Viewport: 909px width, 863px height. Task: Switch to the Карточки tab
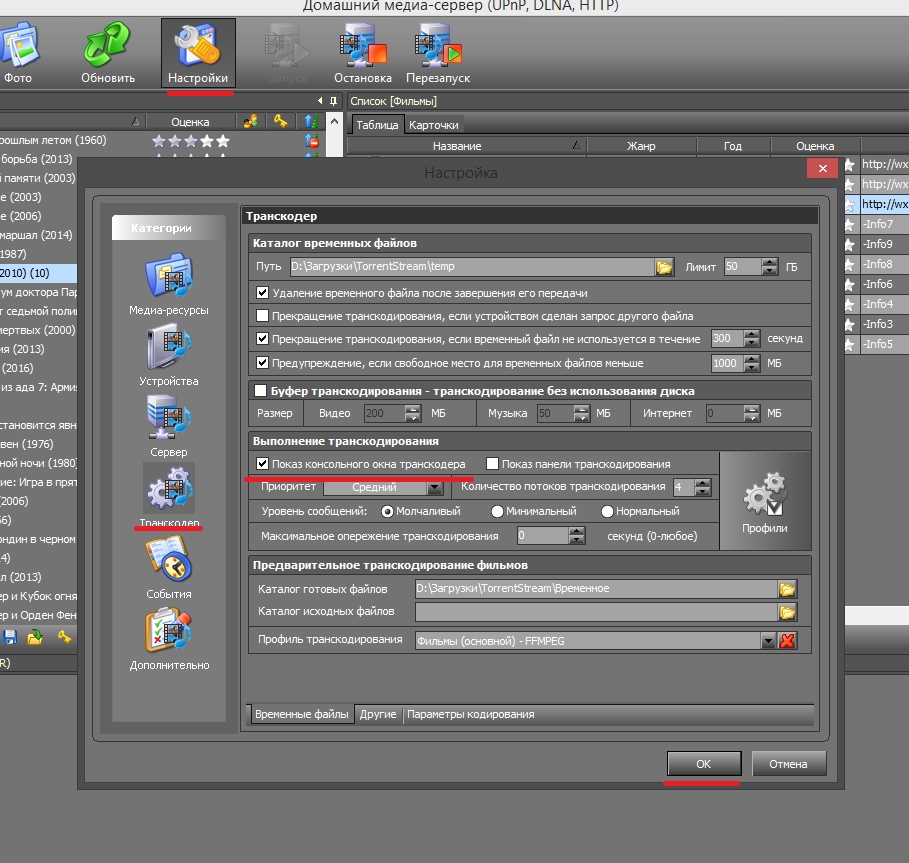click(434, 125)
